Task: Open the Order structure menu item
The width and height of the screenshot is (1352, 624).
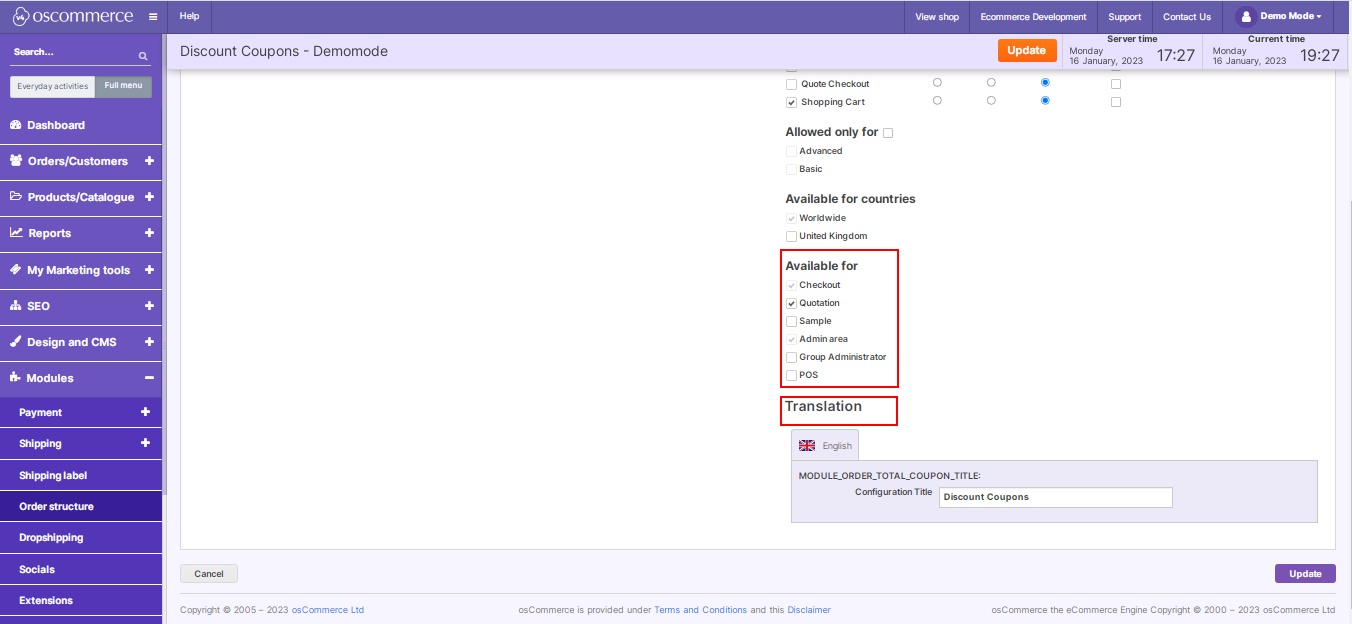Action: [x=56, y=507]
